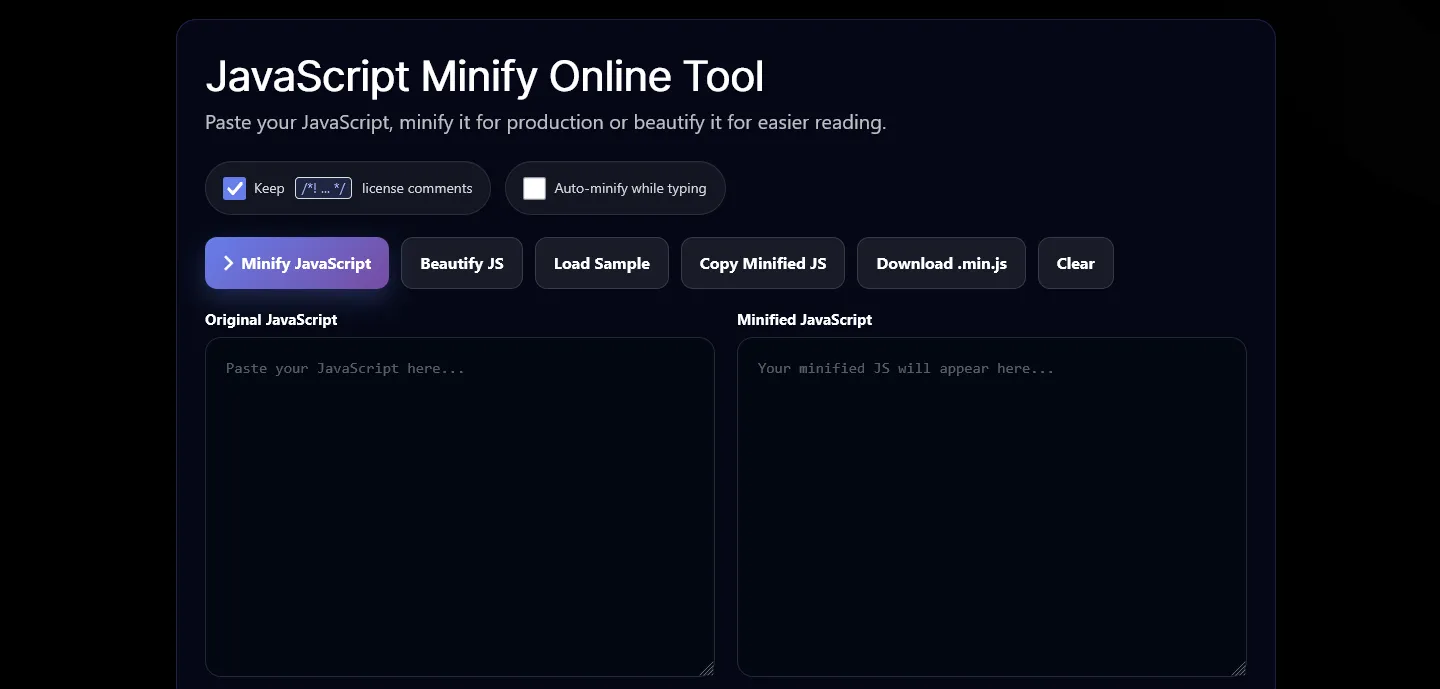Copy the minified JavaScript output
This screenshot has width=1440, height=689.
point(762,263)
